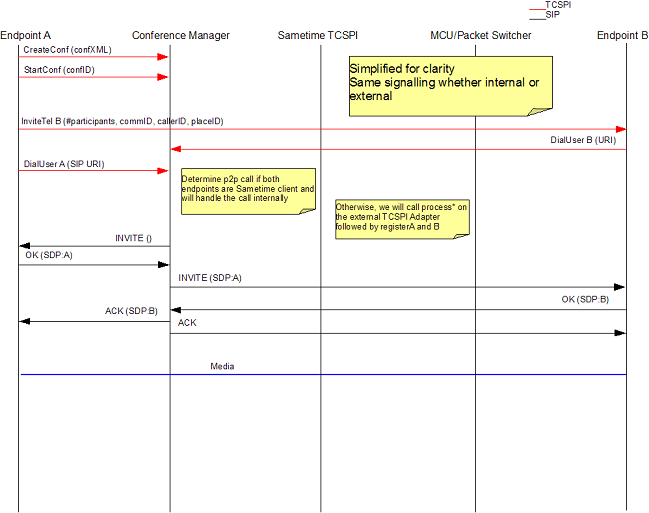This screenshot has width=649, height=513.
Task: Click the folded corner of the 'Otherwise' note
Action: pos(461,236)
